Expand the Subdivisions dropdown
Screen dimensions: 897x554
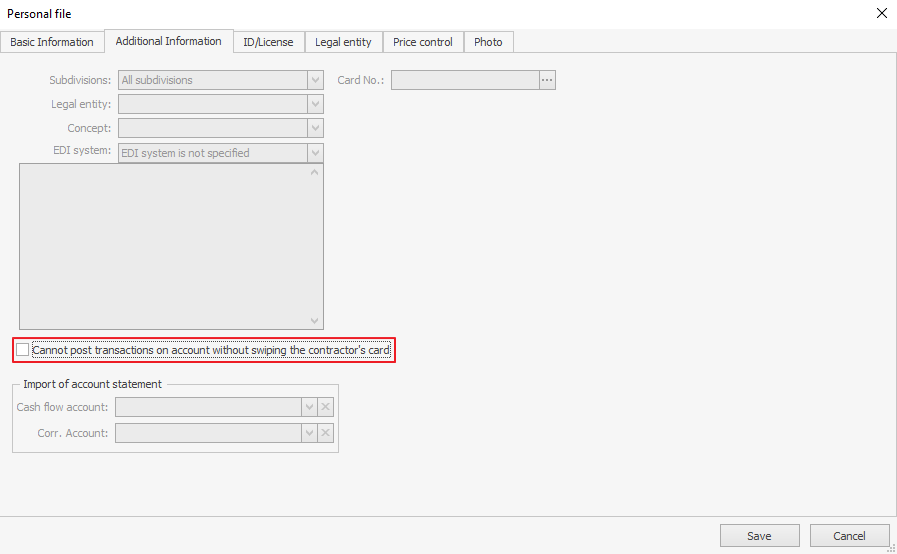coord(316,80)
